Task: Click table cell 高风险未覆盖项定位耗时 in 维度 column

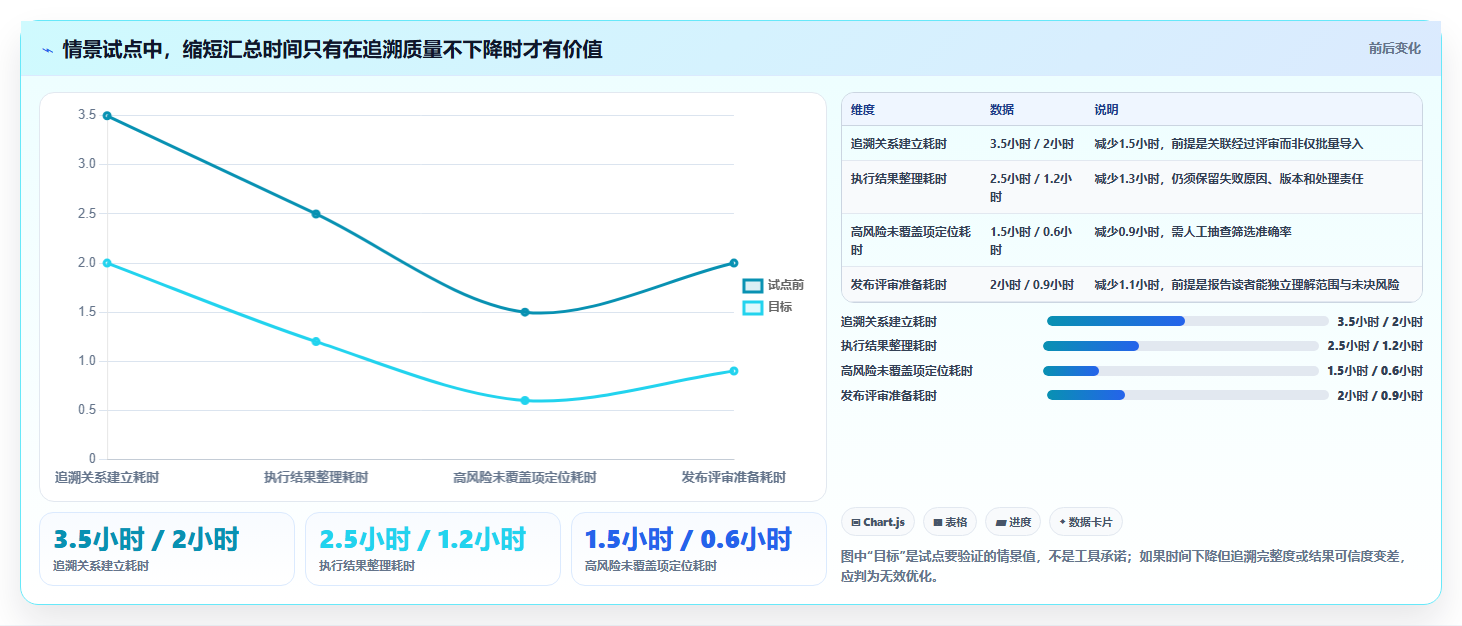Action: pos(911,240)
